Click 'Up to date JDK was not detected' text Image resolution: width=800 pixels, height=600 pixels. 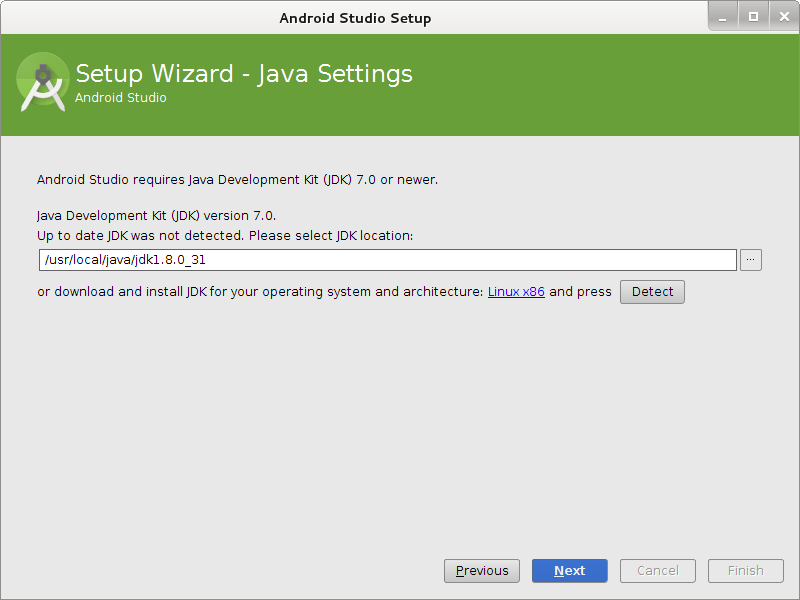pos(225,236)
